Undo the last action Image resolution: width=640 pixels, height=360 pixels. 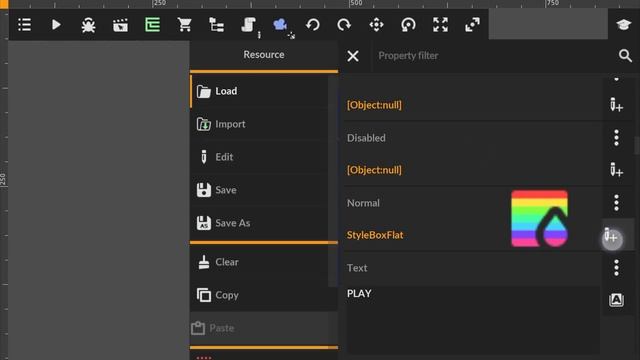[x=313, y=25]
